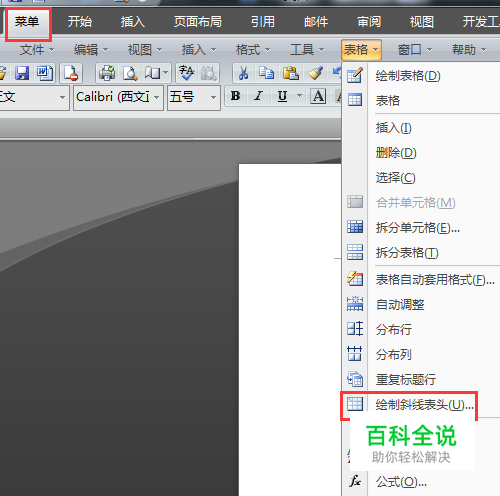Switch to the 邮件 ribbon tab

316,22
